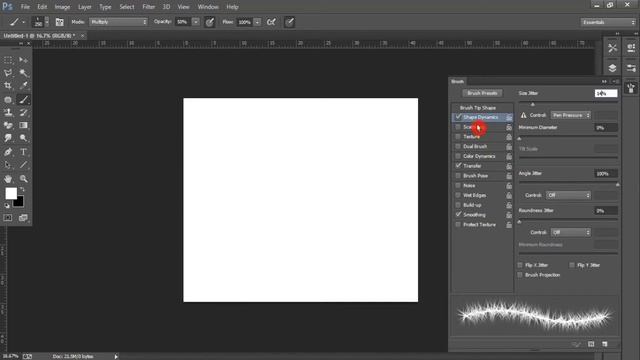Select the Rectangular Marquee tool
The height and width of the screenshot is (360, 640).
pyautogui.click(x=8, y=60)
